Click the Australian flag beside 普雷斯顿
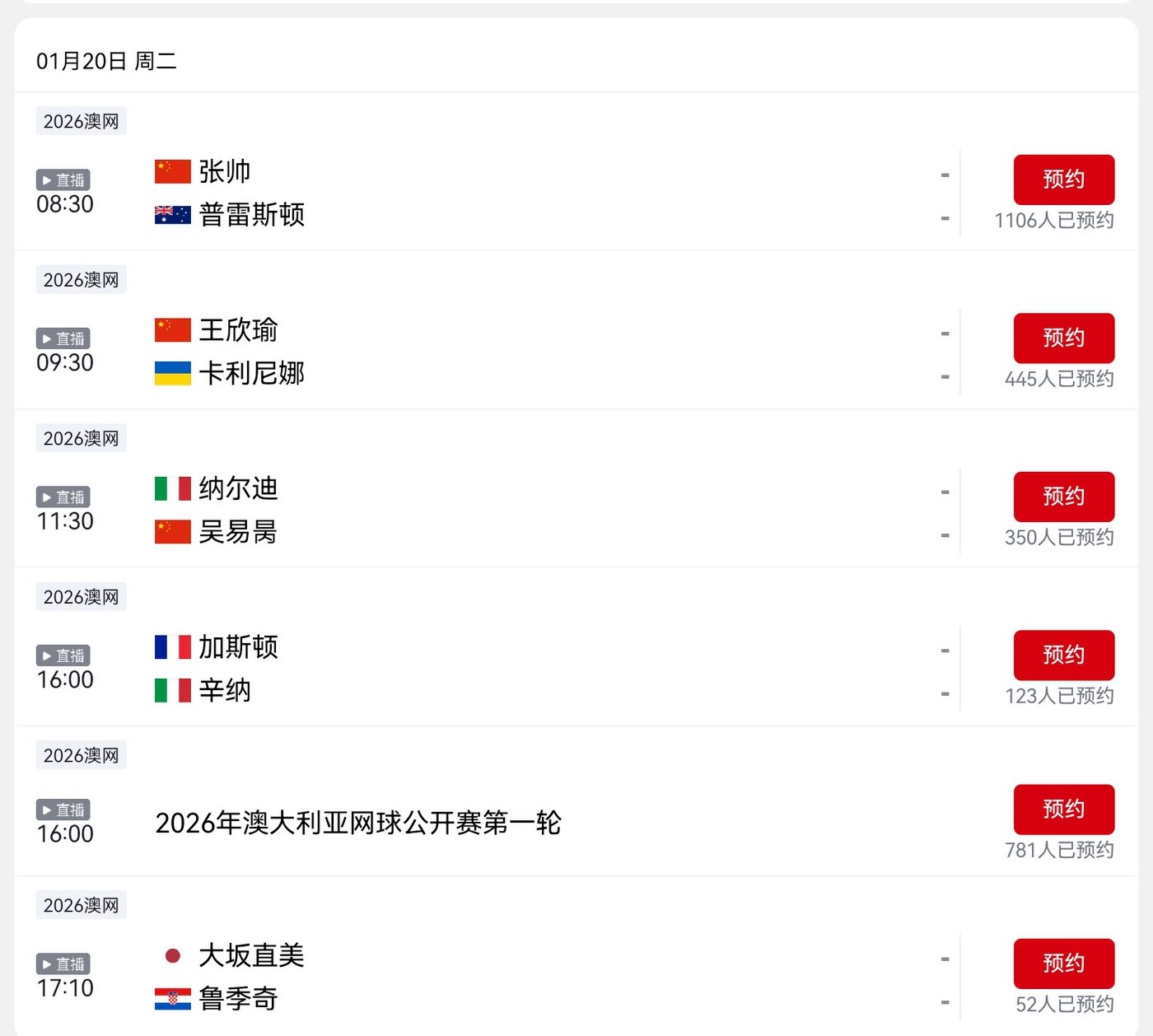 coord(173,215)
